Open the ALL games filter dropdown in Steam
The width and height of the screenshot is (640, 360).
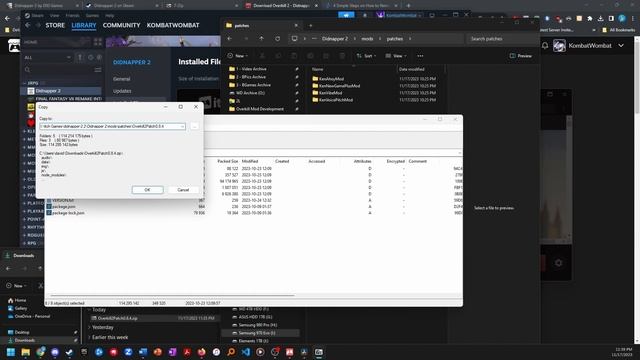[47, 58]
